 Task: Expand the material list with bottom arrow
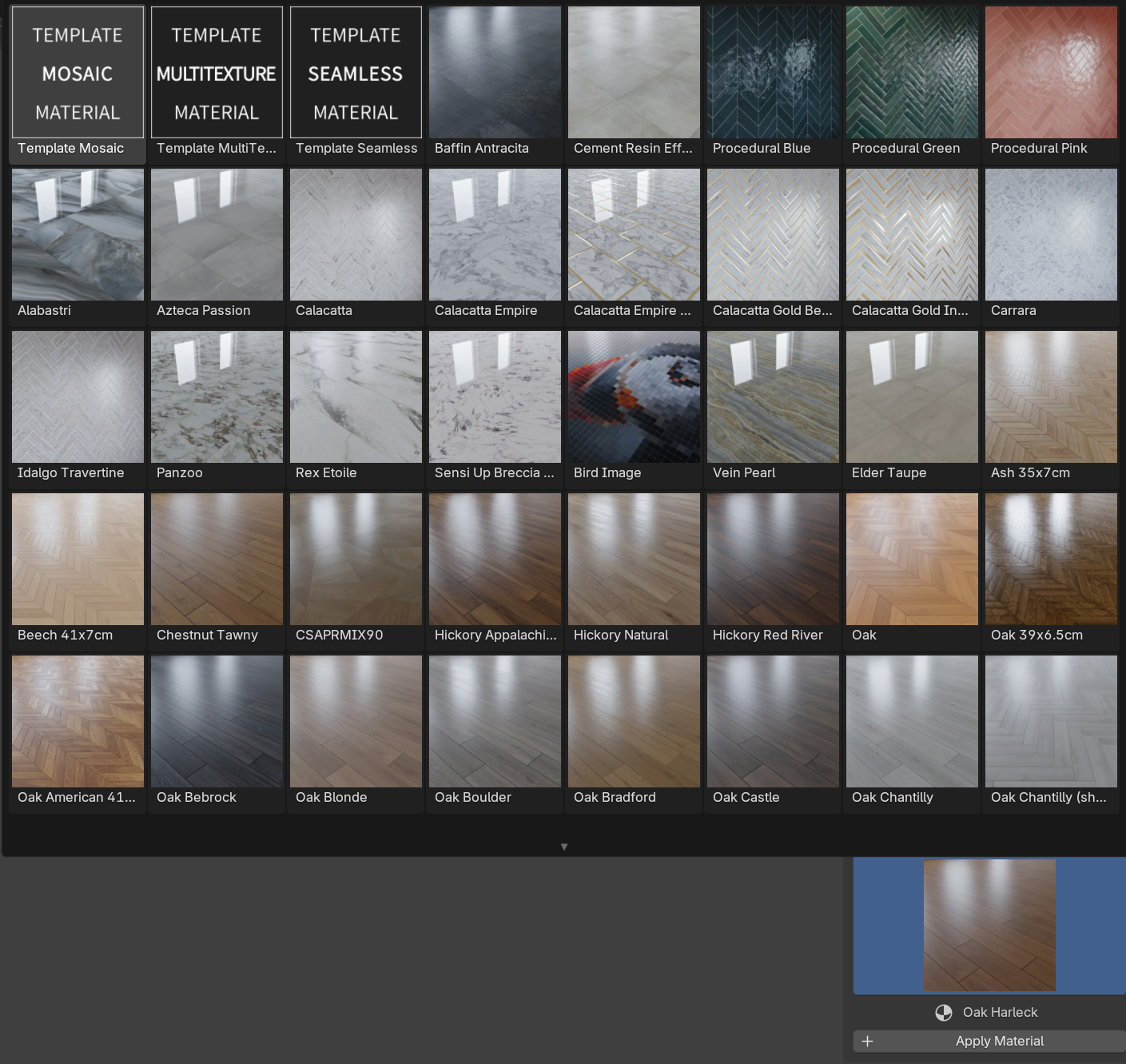point(564,847)
